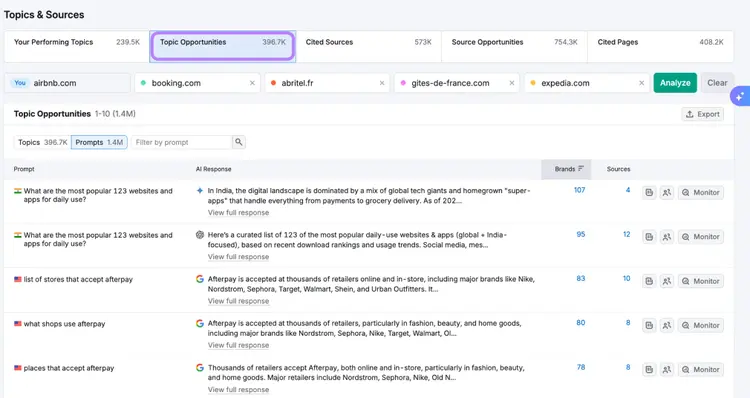Switch to the Cited Sources tab
Screen dimensions: 750x398
click(368, 46)
